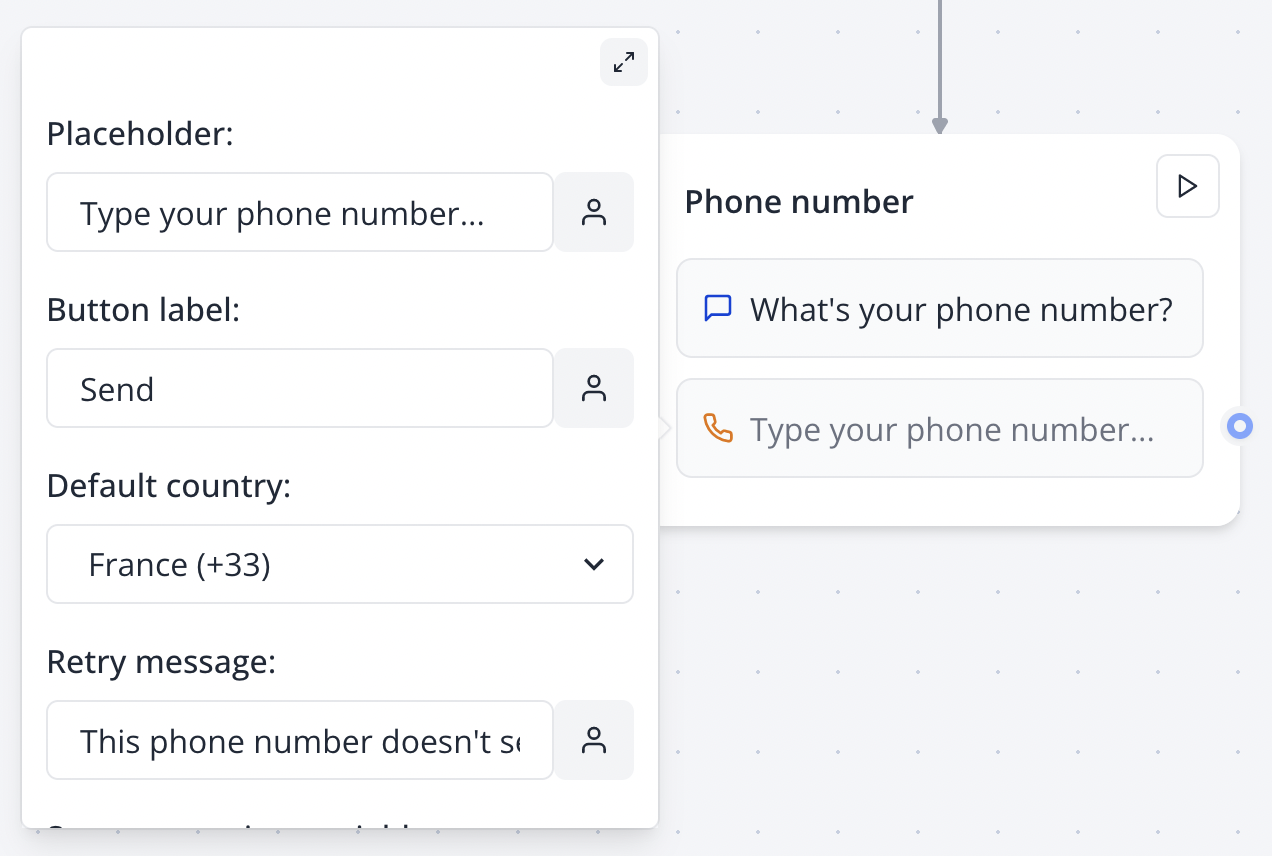Click the chat bubble icon on the question message
The width and height of the screenshot is (1272, 856).
point(717,308)
